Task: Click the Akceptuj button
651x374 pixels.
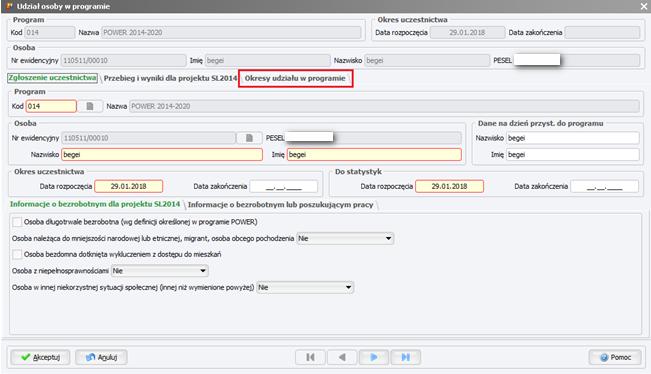Action: pyautogui.click(x=40, y=357)
